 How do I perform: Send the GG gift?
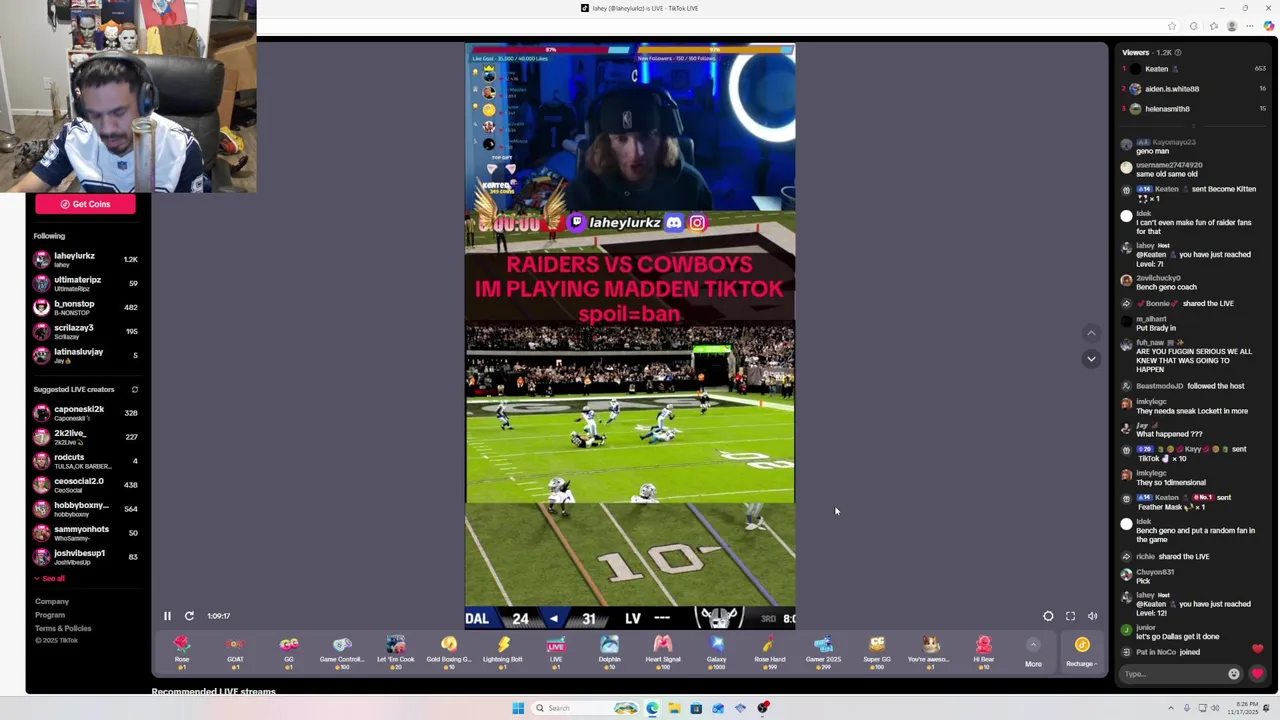(x=289, y=650)
